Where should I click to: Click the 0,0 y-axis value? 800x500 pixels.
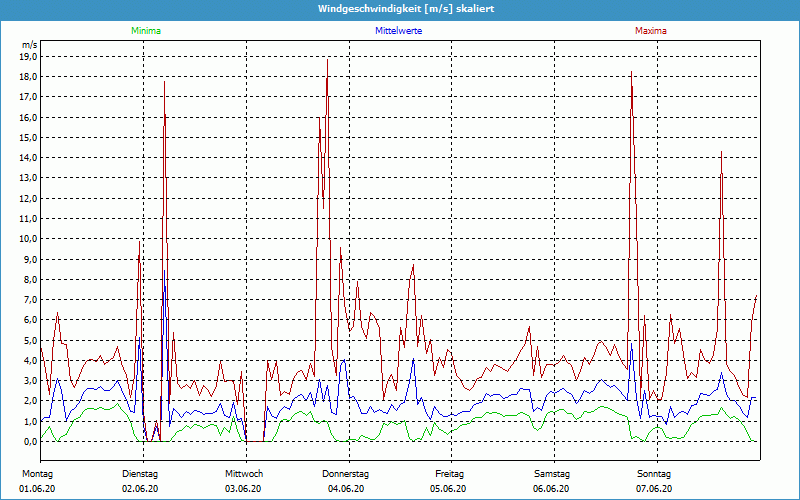click(30, 442)
